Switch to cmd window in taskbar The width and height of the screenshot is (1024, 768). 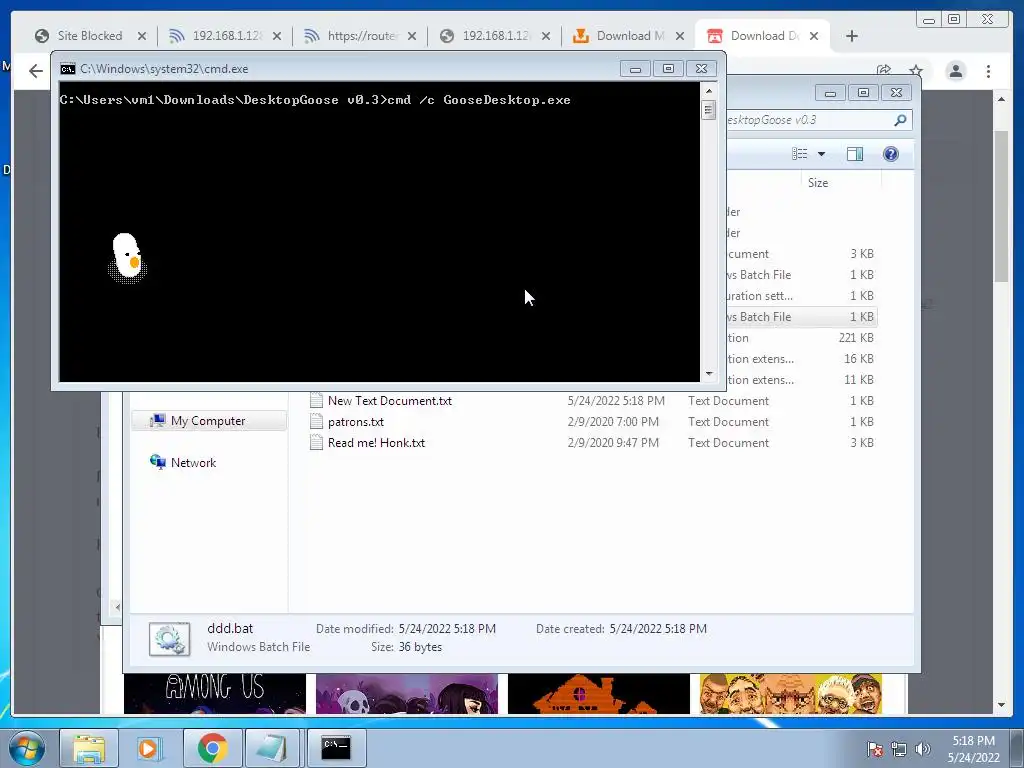coord(336,748)
